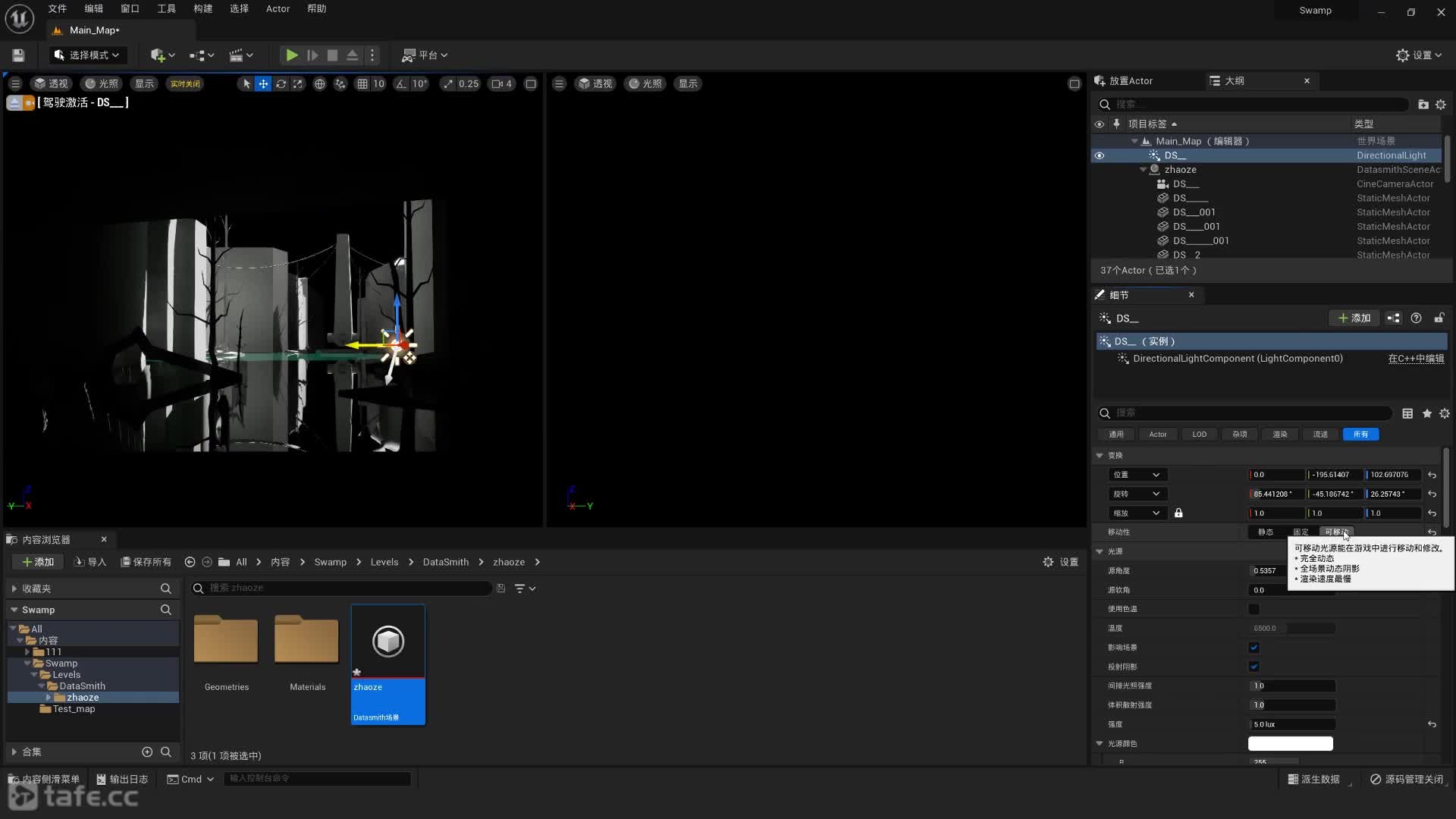The image size is (1456, 819).
Task: Uncheck the 投射阴影 checkbox
Action: point(1254,667)
